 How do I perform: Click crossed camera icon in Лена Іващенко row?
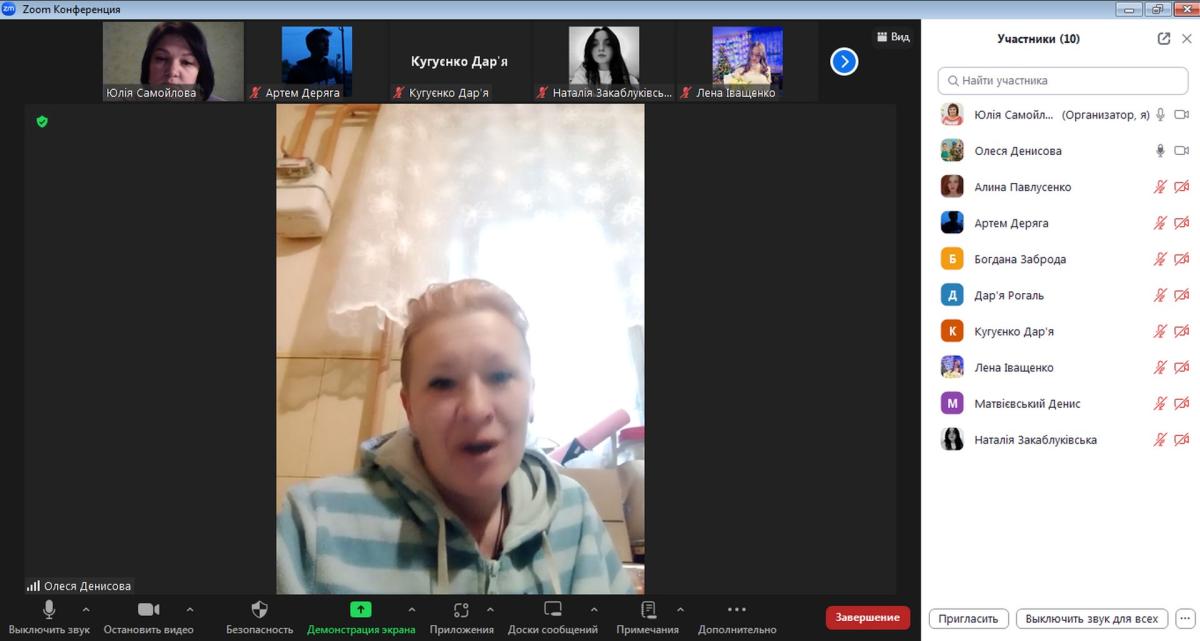pos(1181,367)
